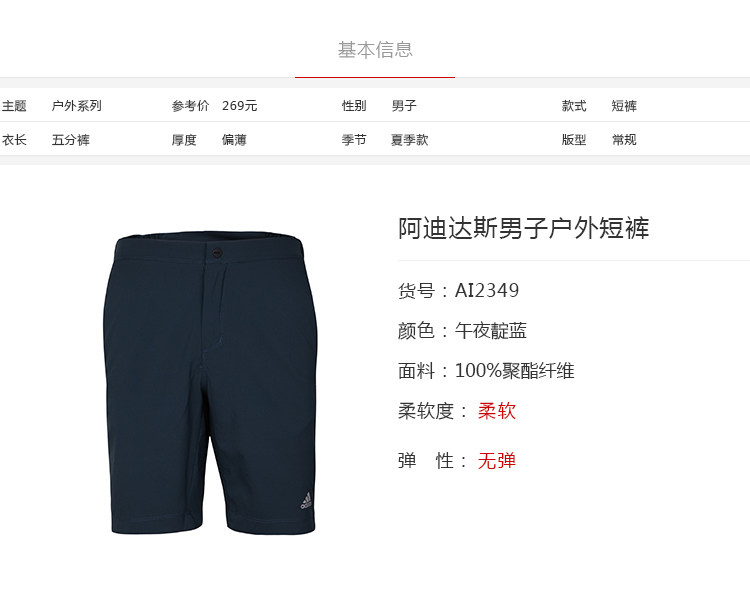Click the 参考价 label
This screenshot has height=606, width=750.
pyautogui.click(x=190, y=106)
